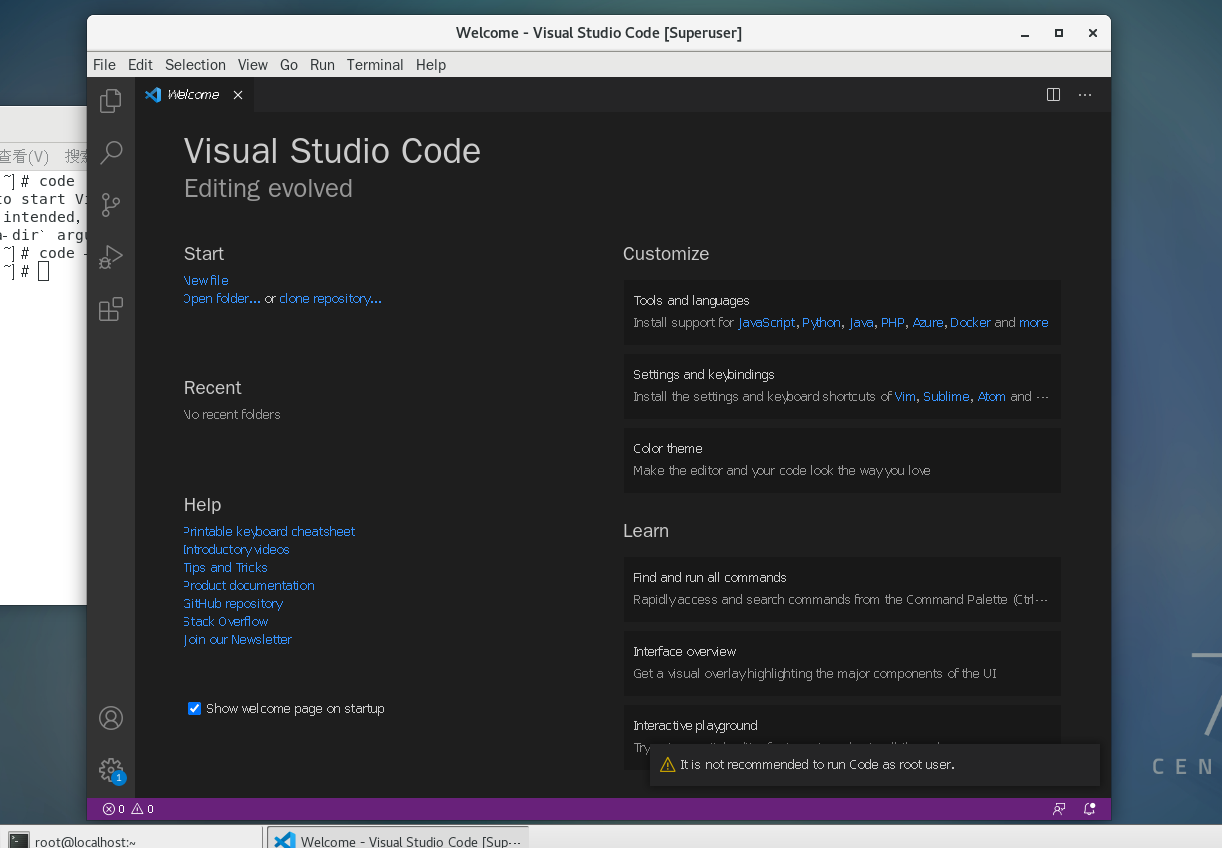Install PHP language support link
1222x848 pixels.
click(892, 323)
